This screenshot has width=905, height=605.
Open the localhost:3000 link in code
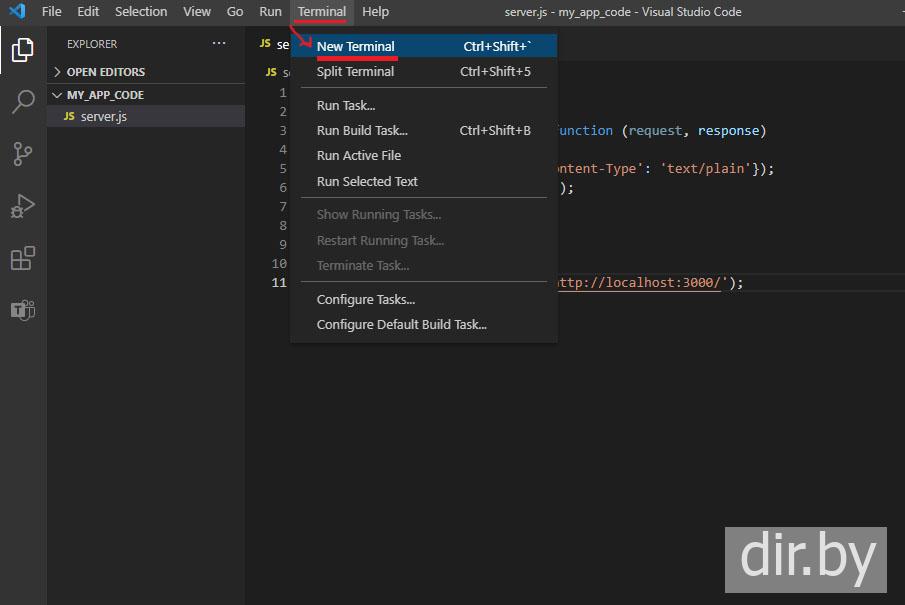pyautogui.click(x=639, y=282)
